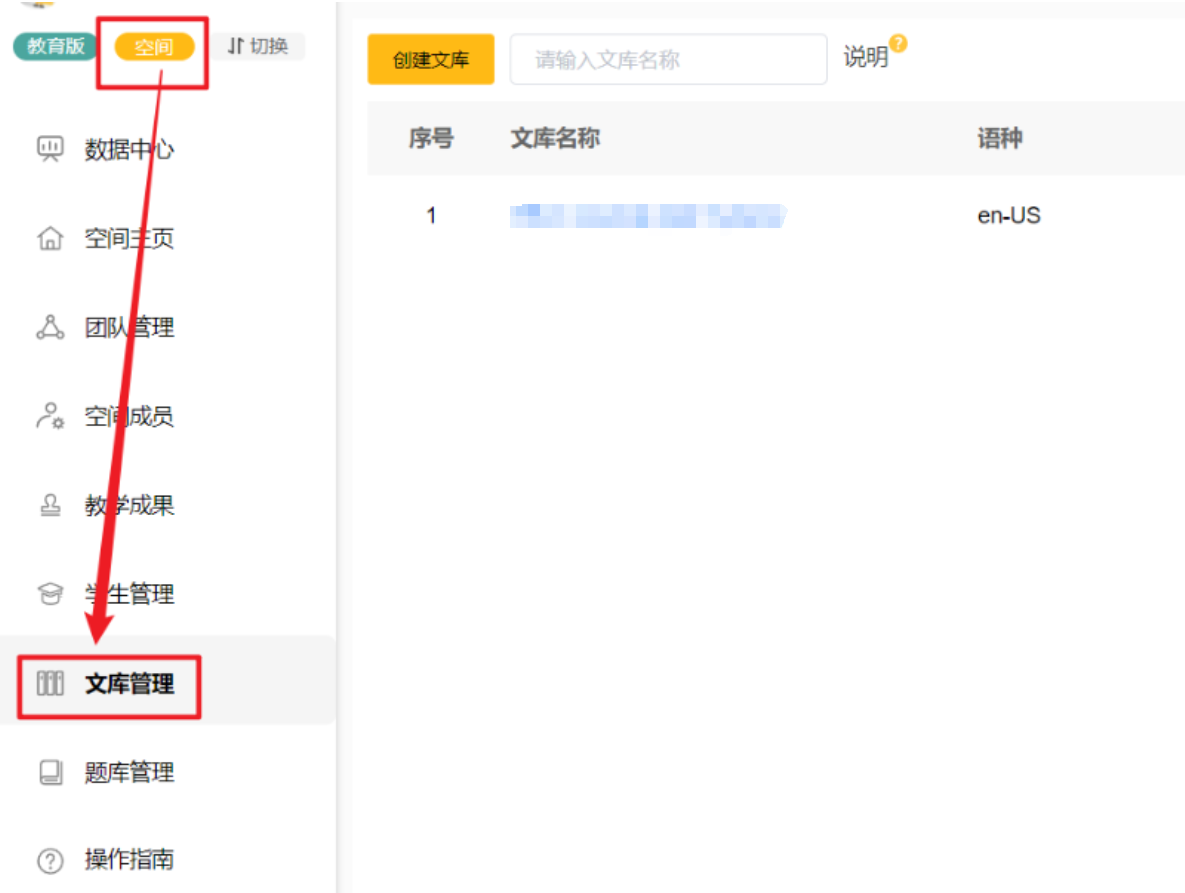Focus the 请输入文库名称 search field

click(x=668, y=60)
